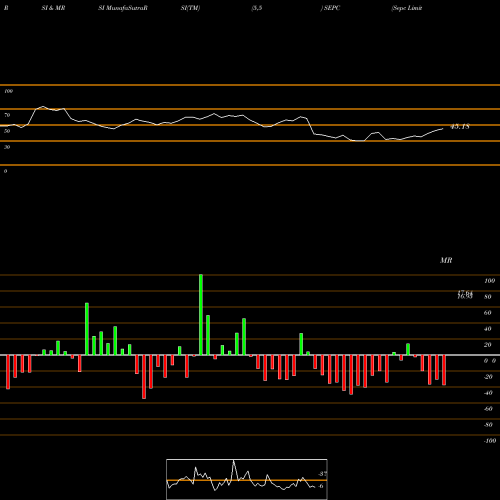This screenshot has width=500, height=500.
Task: Click the MR axis label 40
Action: [x=488, y=329]
